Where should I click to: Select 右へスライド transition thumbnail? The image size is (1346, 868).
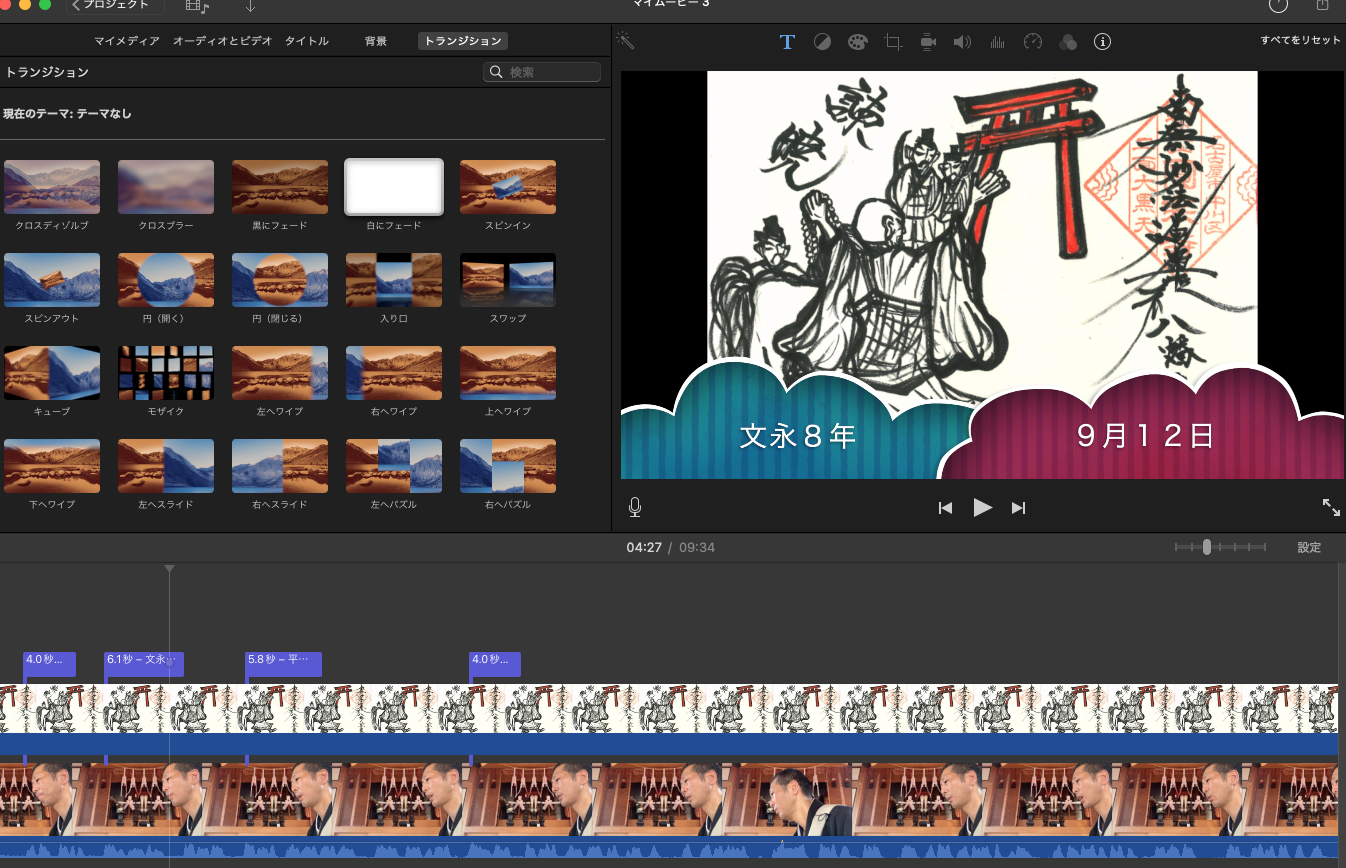pyautogui.click(x=280, y=466)
